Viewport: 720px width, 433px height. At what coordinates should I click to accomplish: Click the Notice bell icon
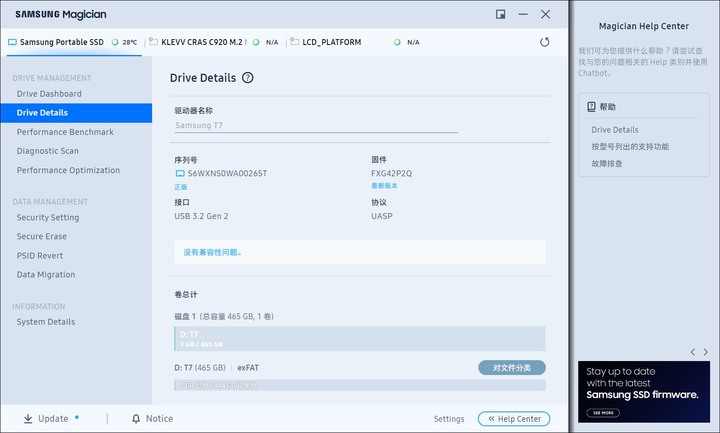(136, 419)
